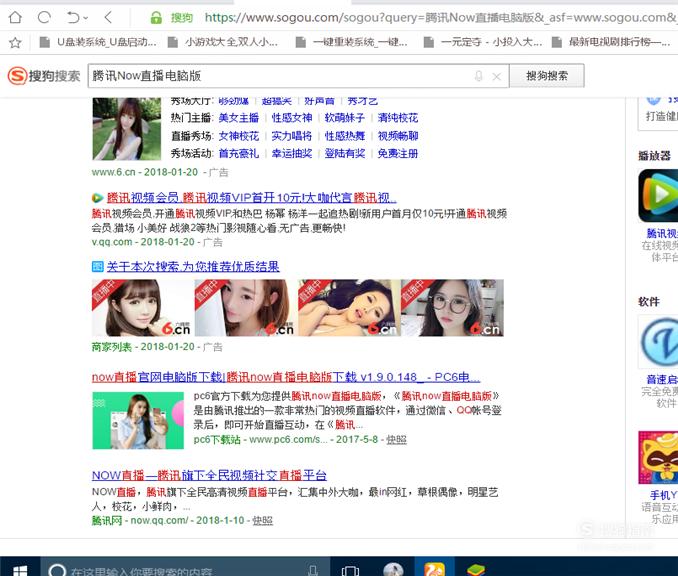678x576 pixels.
Task: Open NOW直播—腾讯旗下全民视频社交直播平台 result
Action: pyautogui.click(x=209, y=475)
